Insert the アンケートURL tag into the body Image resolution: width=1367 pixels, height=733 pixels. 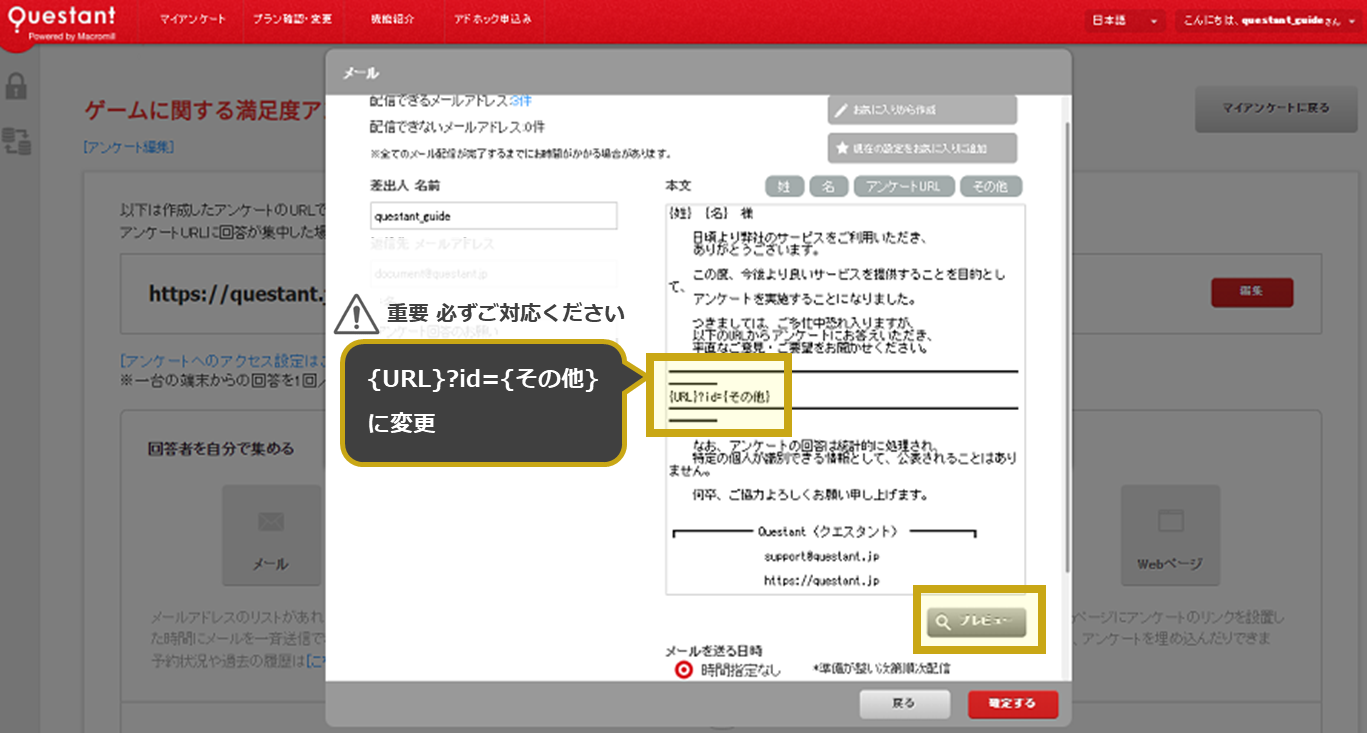point(903,186)
